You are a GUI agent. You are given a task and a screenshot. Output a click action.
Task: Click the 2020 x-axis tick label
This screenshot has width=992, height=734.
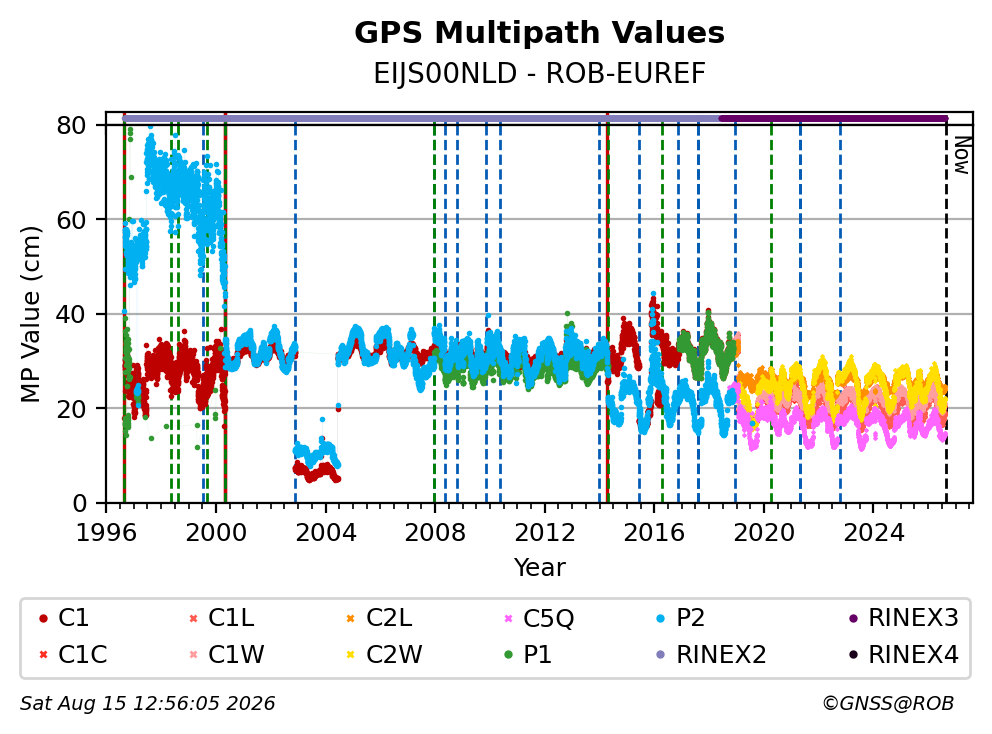click(764, 533)
